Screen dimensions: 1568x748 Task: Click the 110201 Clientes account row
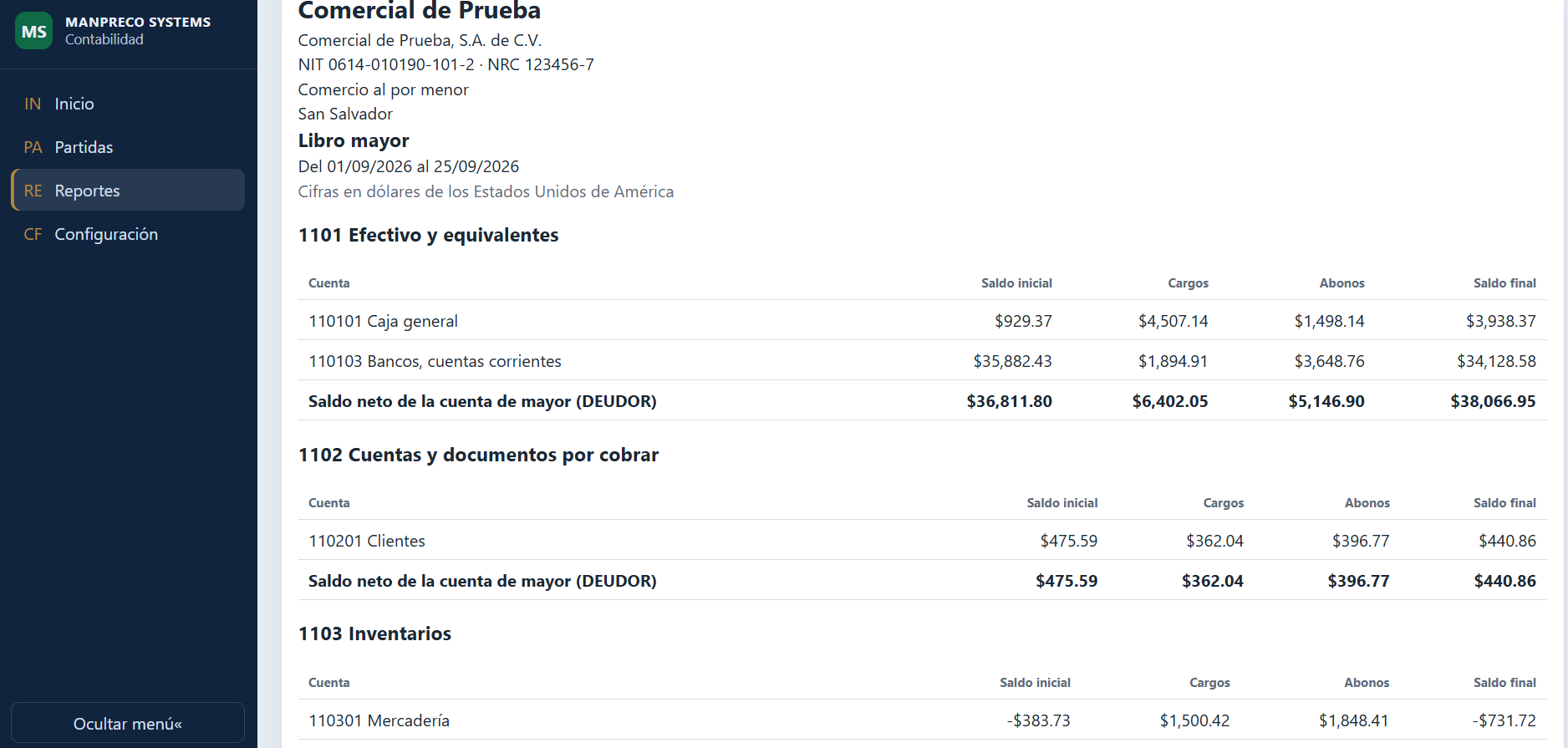(922, 540)
